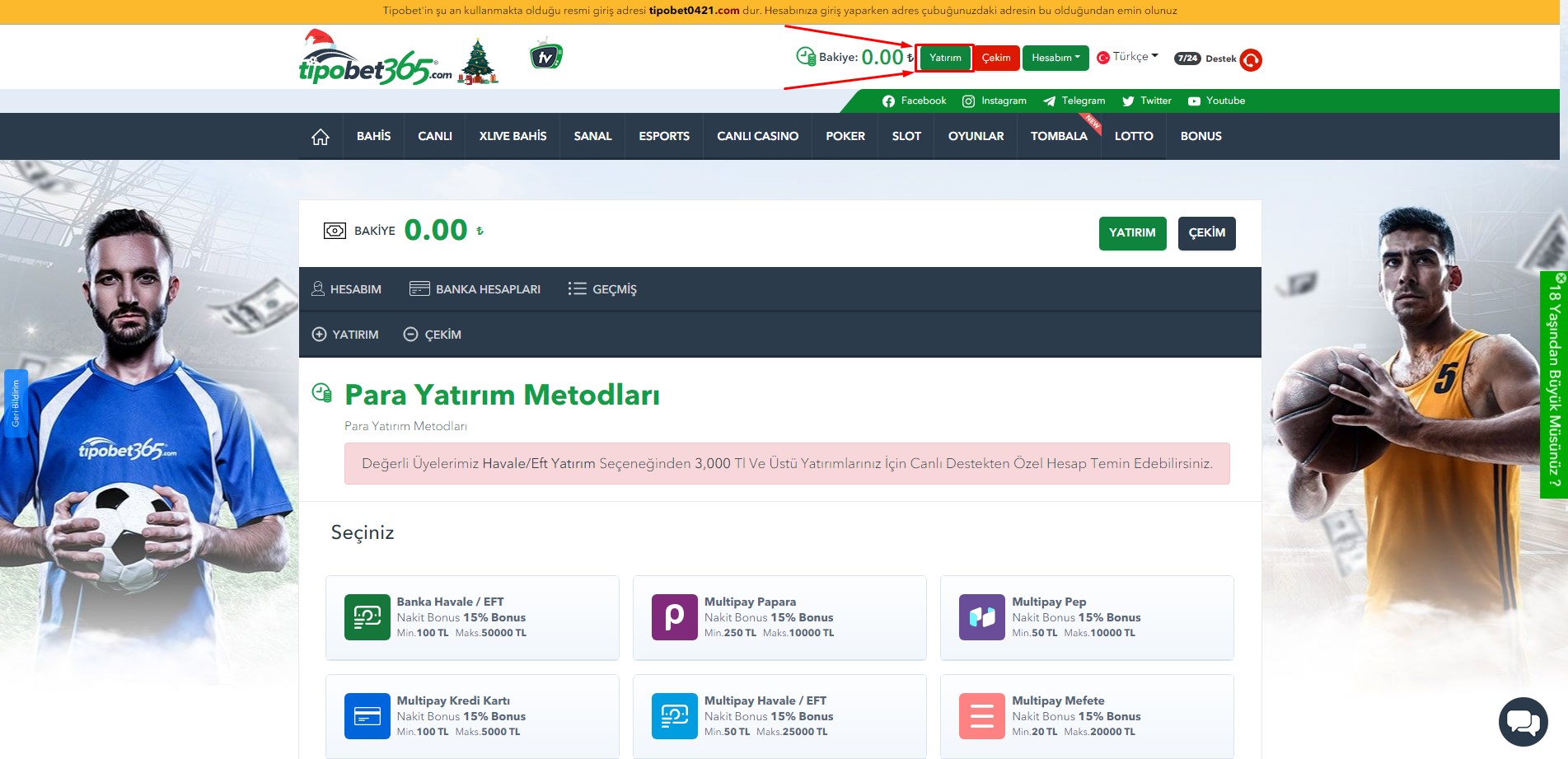Open the Instagram social link
This screenshot has width=1568, height=759.
click(995, 101)
